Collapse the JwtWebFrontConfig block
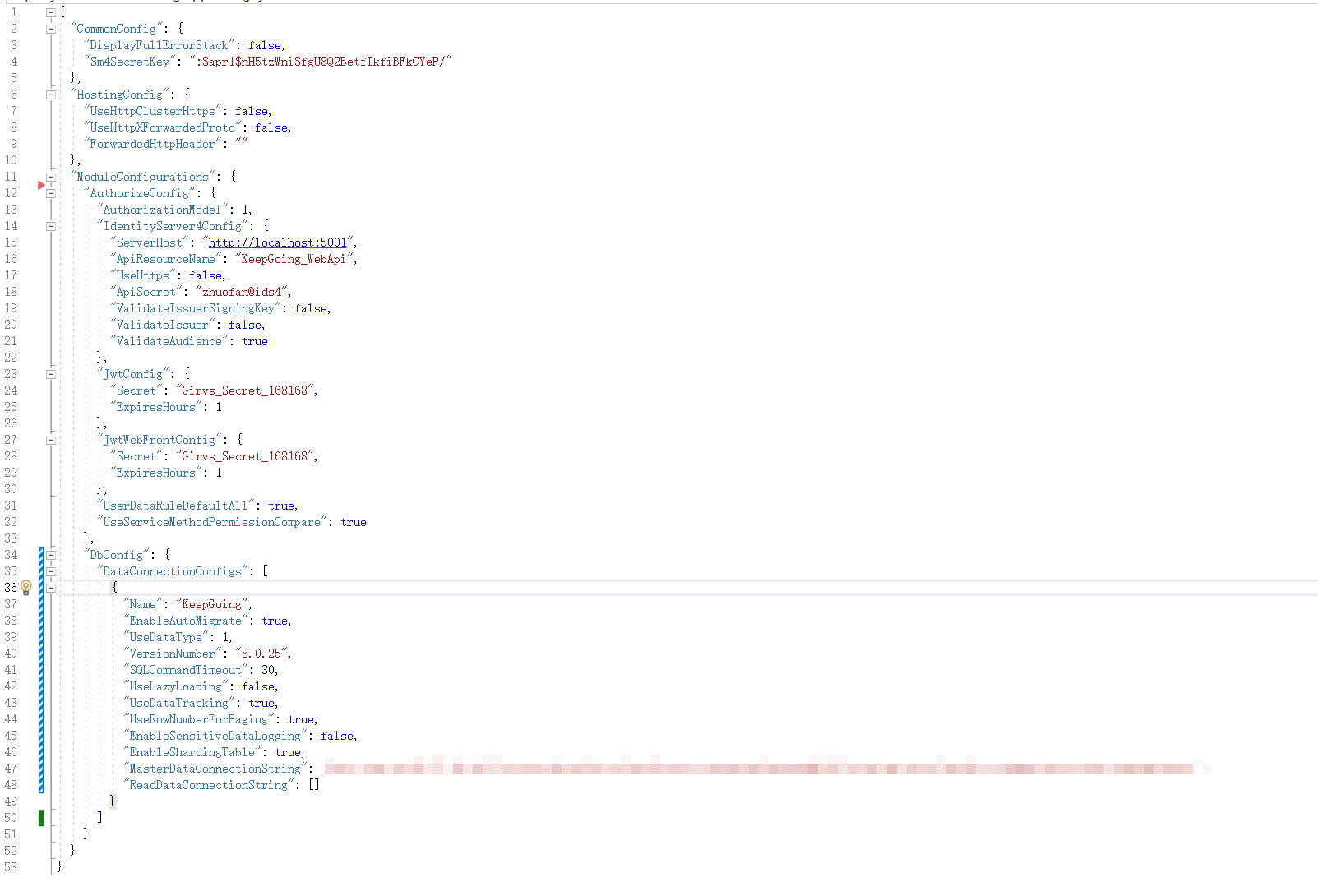The image size is (1318, 896). [51, 440]
